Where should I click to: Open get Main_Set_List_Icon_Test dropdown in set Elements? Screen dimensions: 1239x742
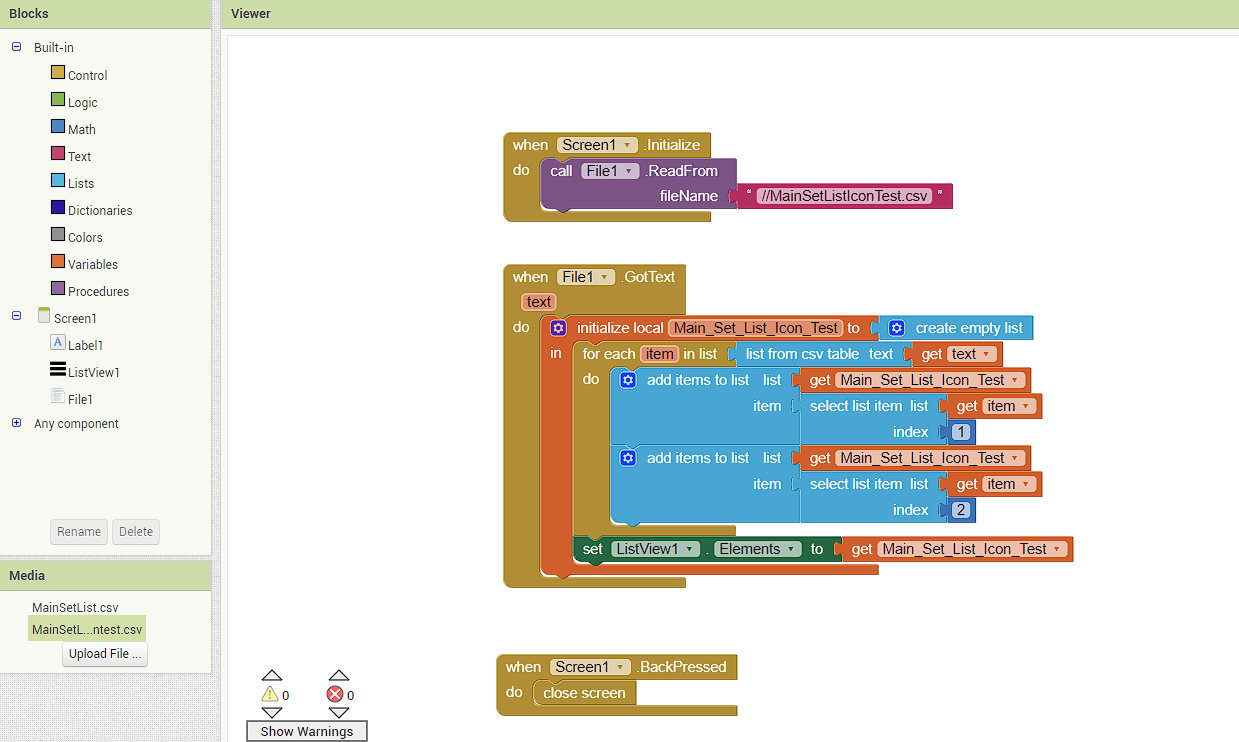tap(972, 549)
